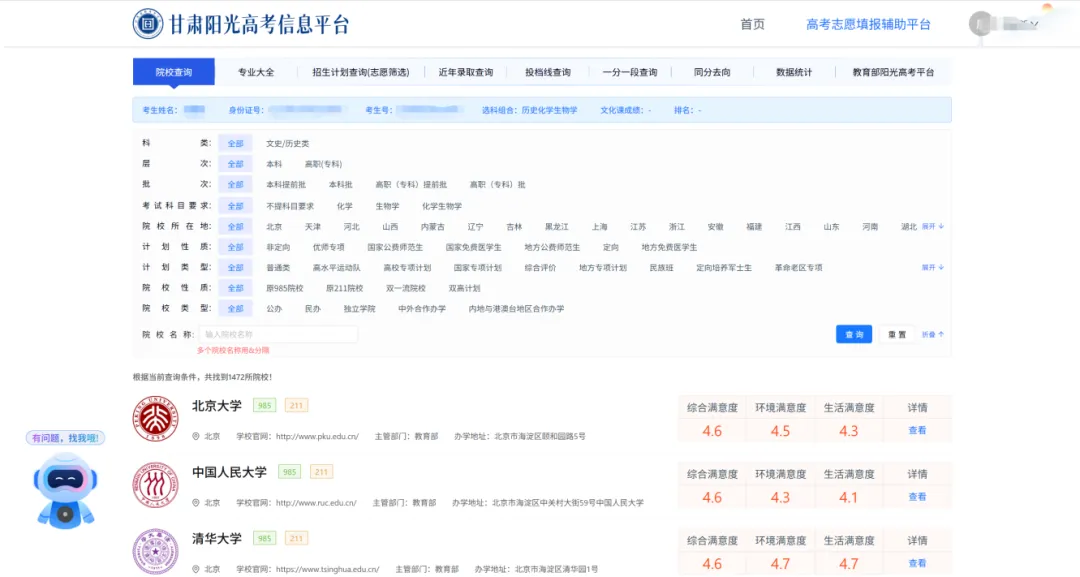Select 本科提前批 batch option
Viewport: 1080px width, 577px height.
point(286,185)
